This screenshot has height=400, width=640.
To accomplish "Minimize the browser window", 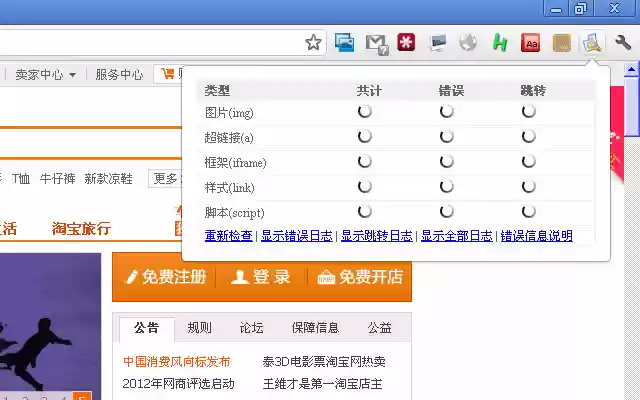I will tap(556, 8).
